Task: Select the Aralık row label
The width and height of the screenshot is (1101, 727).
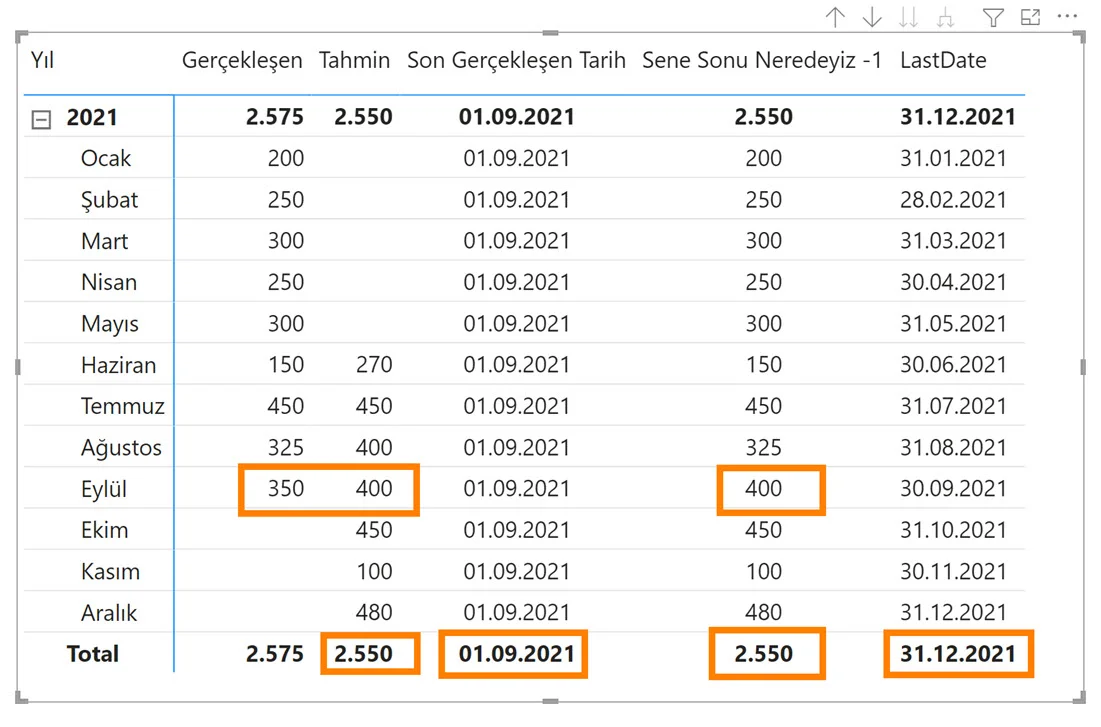Action: coord(109,613)
